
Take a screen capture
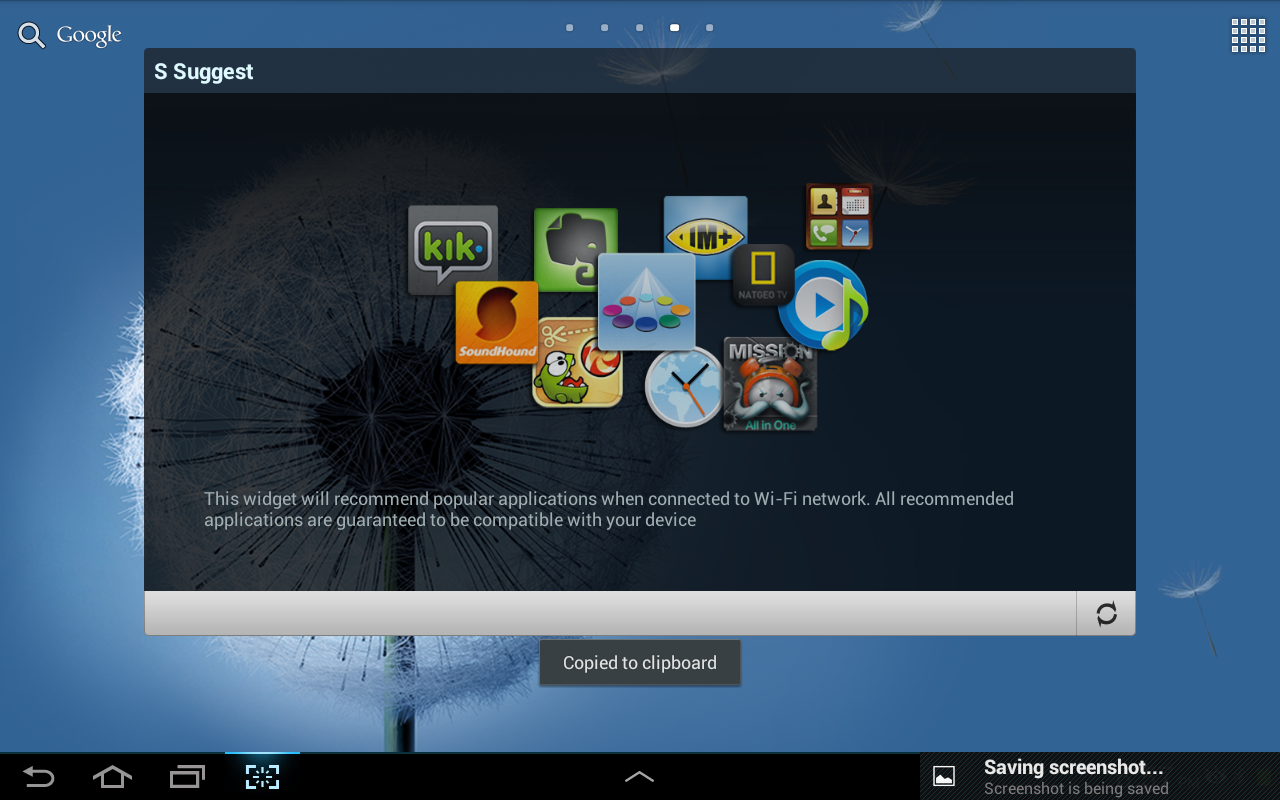click(x=262, y=776)
